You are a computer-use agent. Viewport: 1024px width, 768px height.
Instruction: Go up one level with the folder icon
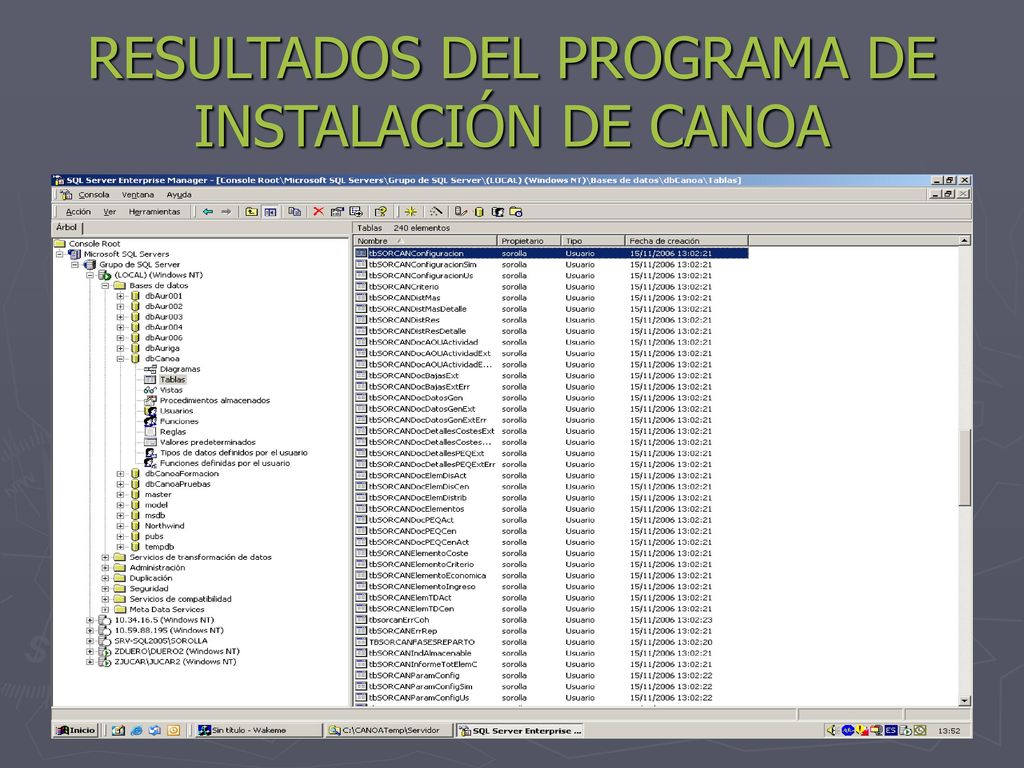pos(251,212)
